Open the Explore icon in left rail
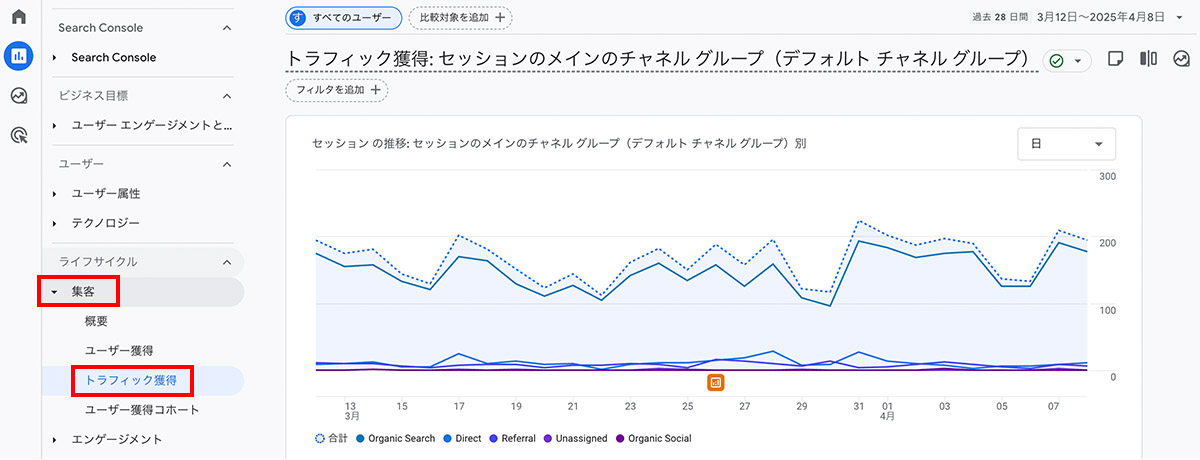Screen dimensions: 1200x460 coord(18,96)
